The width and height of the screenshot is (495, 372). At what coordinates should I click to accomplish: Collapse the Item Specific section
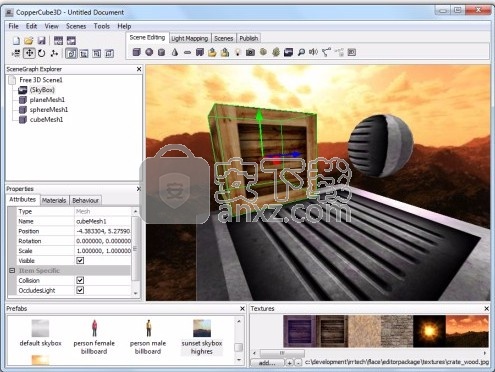tap(12, 270)
